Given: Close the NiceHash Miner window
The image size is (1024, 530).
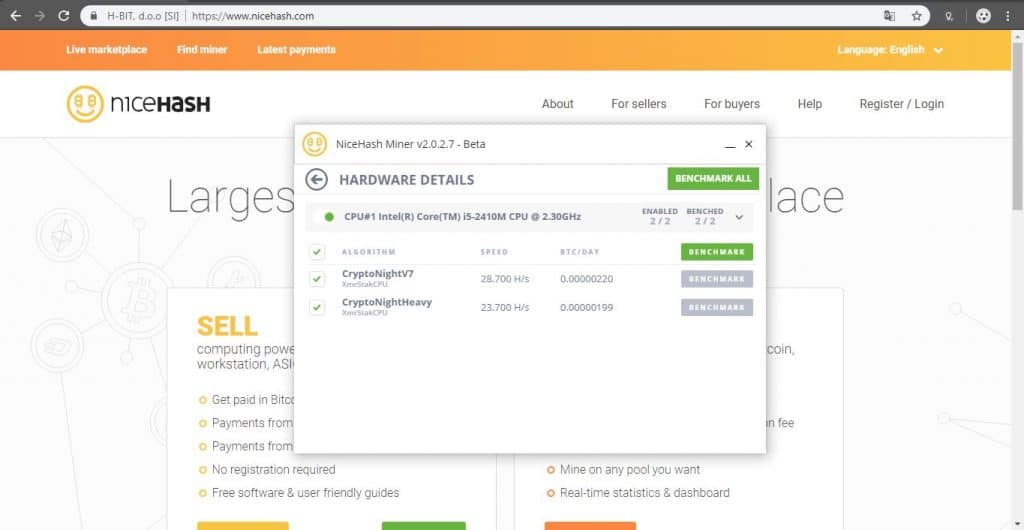Looking at the screenshot, I should point(748,144).
